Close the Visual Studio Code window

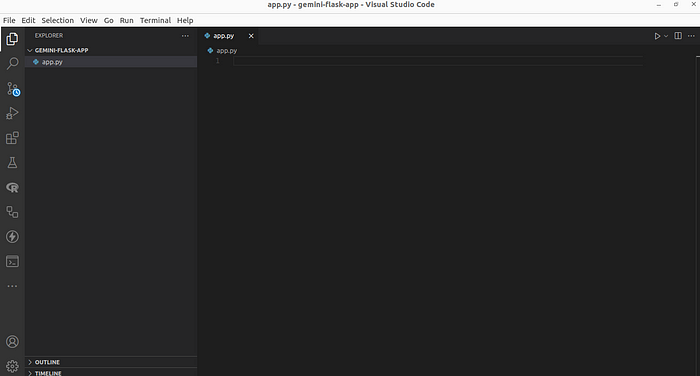(694, 4)
